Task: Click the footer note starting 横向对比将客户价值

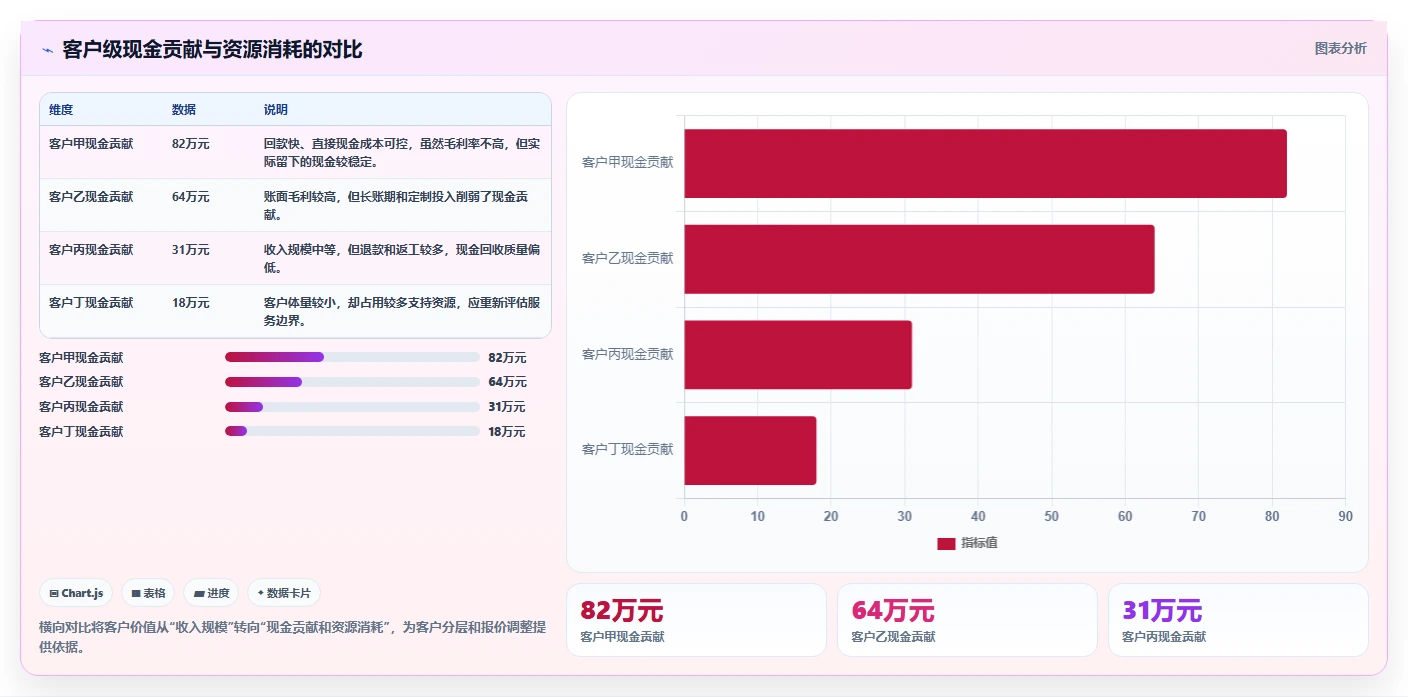Action: tap(292, 637)
